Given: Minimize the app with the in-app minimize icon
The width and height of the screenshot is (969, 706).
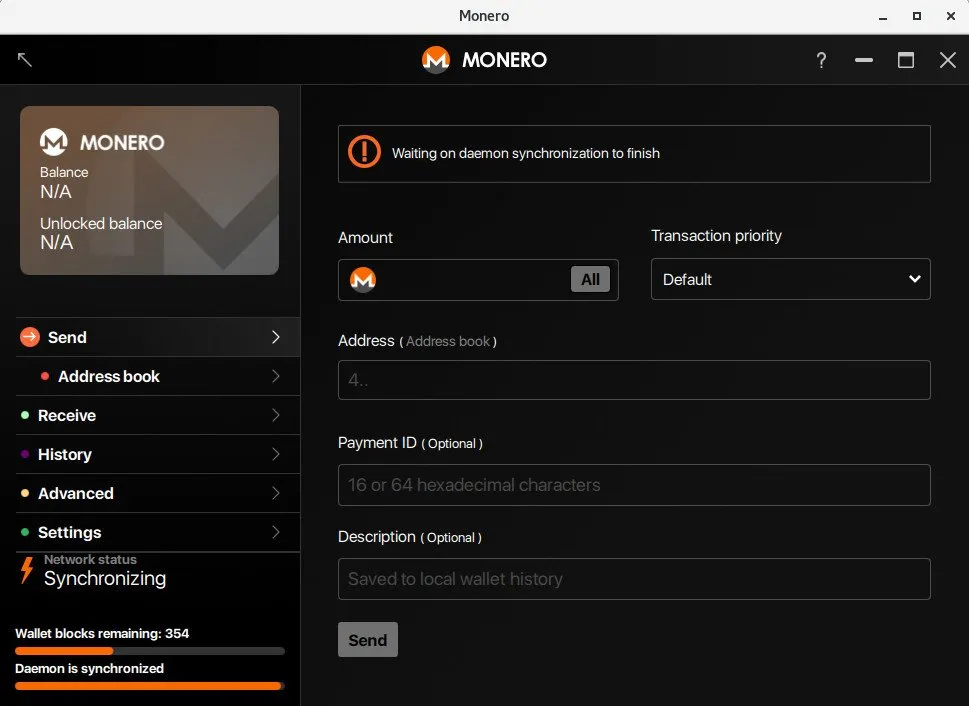Looking at the screenshot, I should point(864,60).
